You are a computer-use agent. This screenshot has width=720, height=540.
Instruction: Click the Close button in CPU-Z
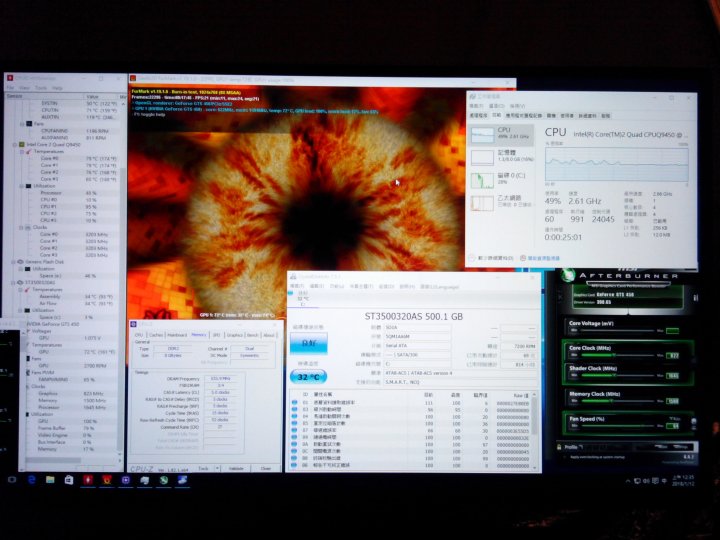pos(265,468)
